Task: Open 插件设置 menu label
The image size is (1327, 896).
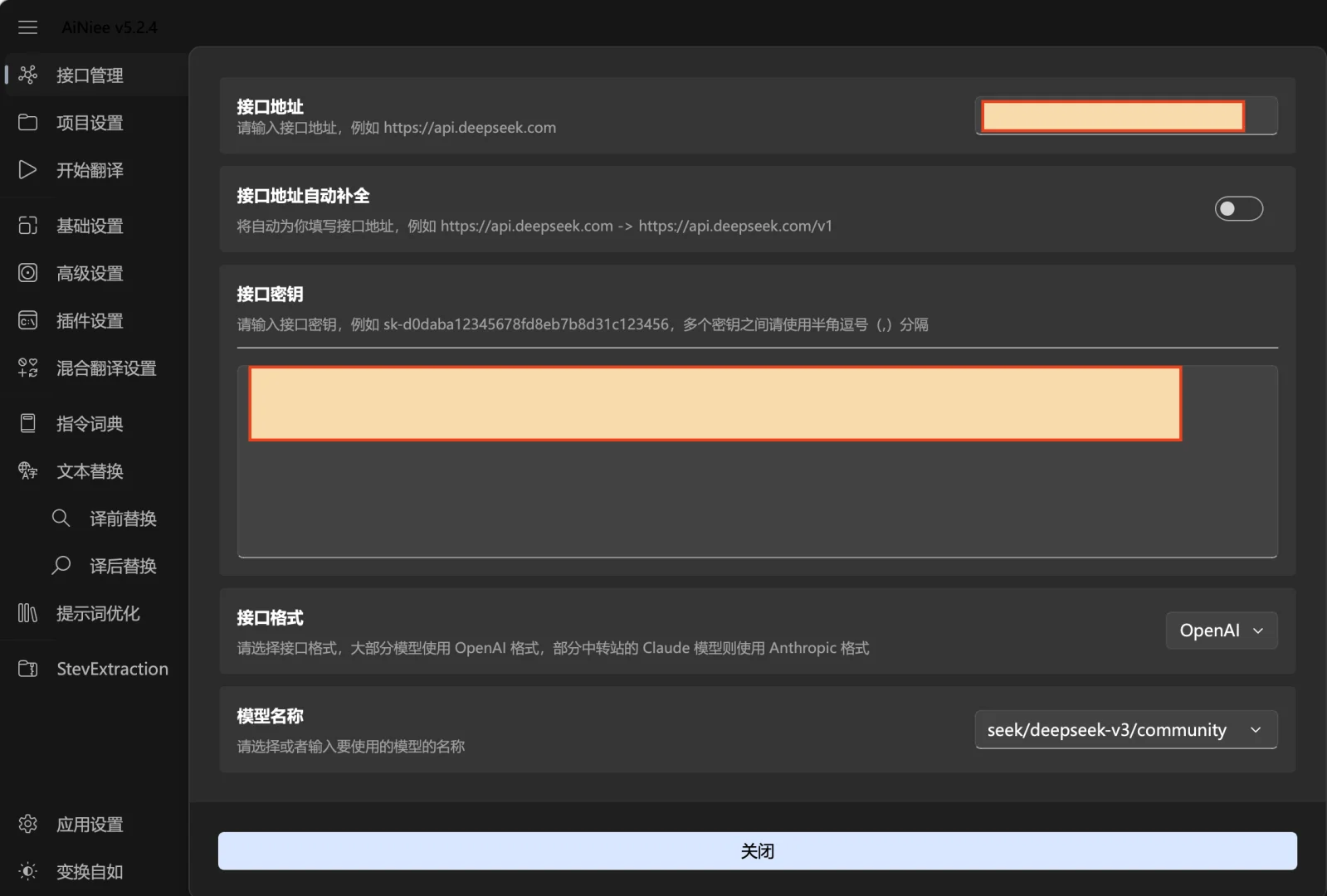Action: [x=90, y=320]
